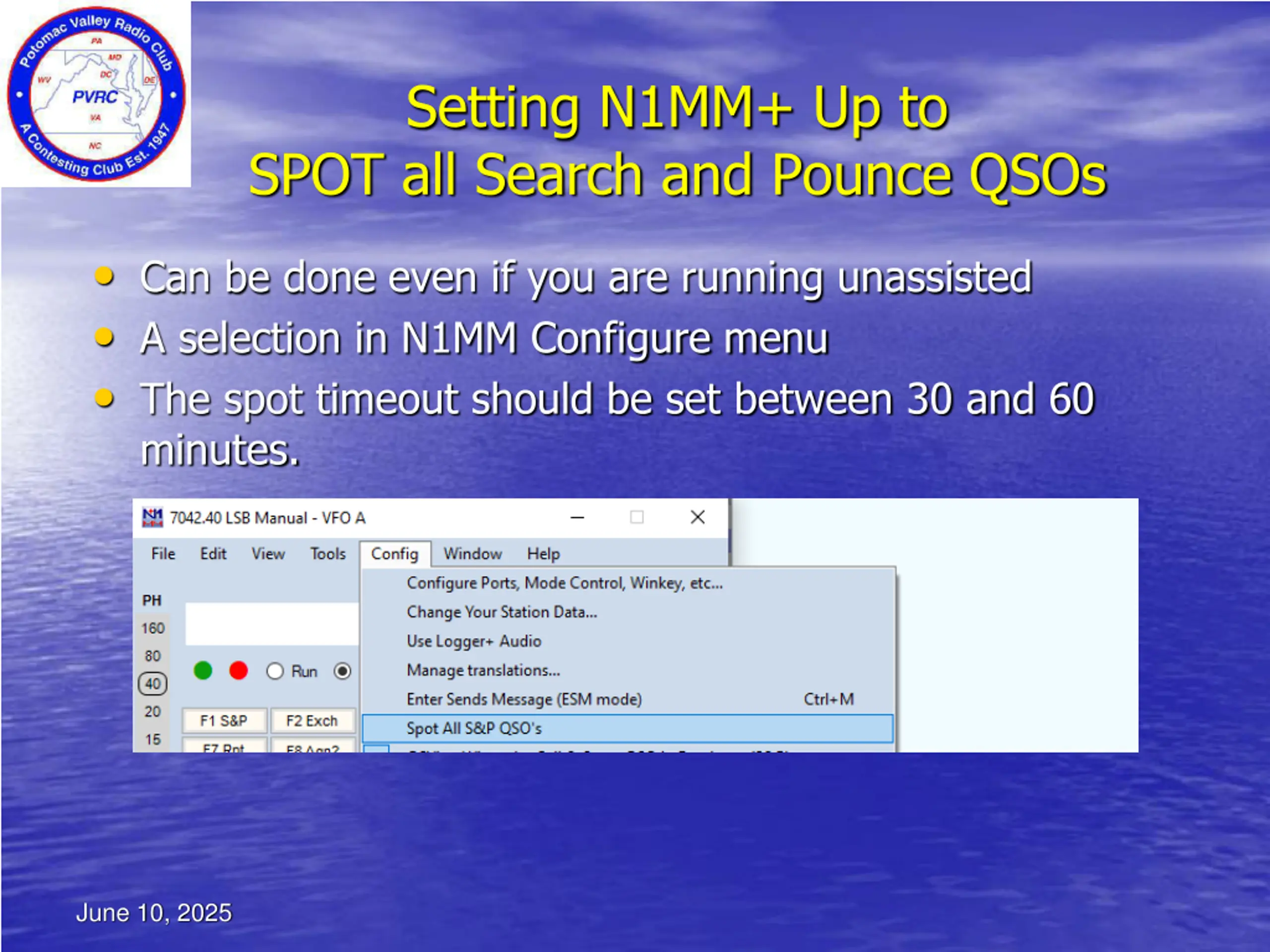Open the Edit menu
Image resolution: width=1270 pixels, height=952 pixels.
[213, 554]
